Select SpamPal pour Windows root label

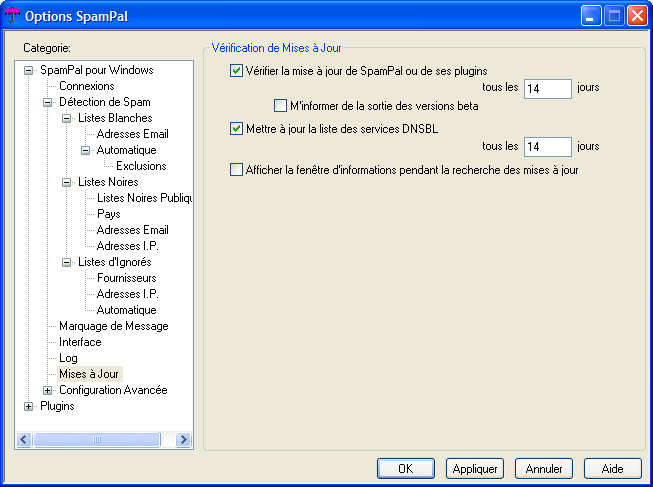click(x=97, y=70)
